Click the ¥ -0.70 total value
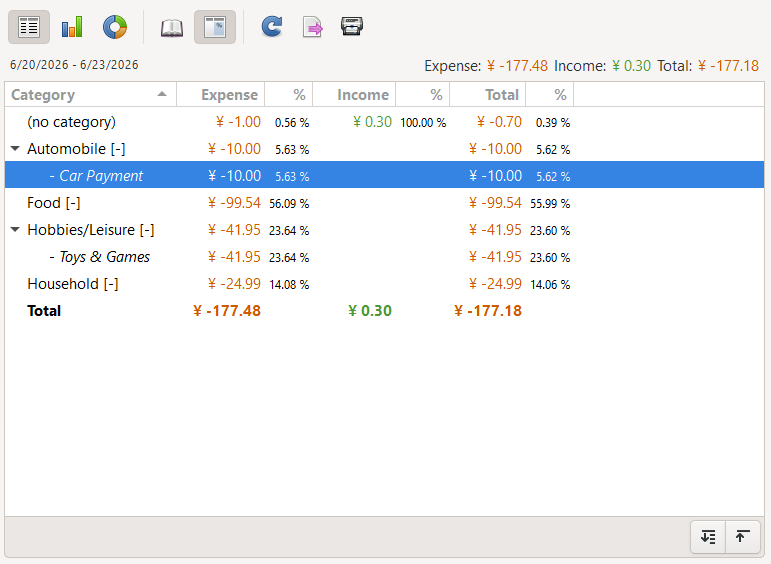The height and width of the screenshot is (564, 771). click(499, 122)
